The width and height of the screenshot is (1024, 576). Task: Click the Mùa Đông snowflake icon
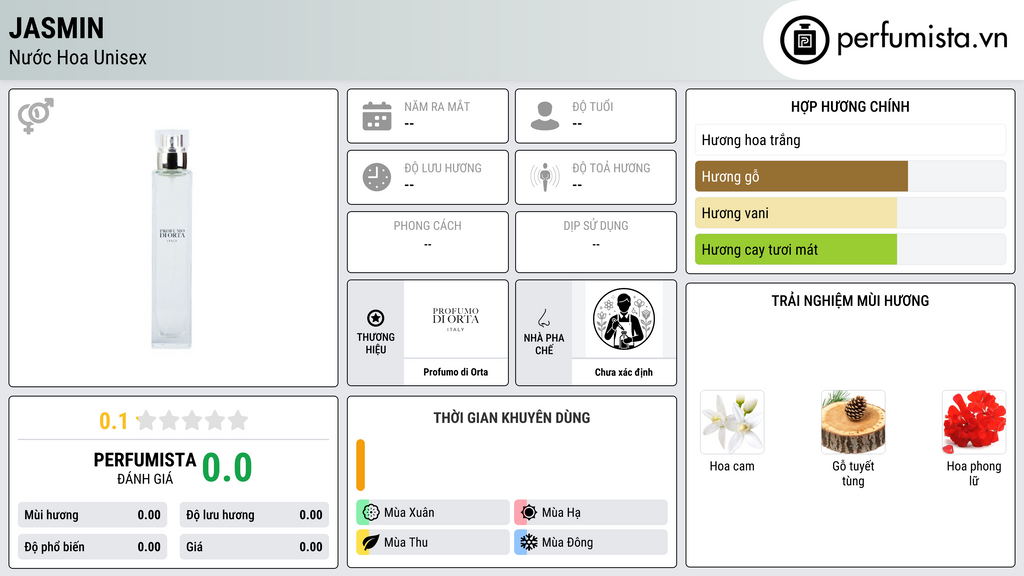529,542
